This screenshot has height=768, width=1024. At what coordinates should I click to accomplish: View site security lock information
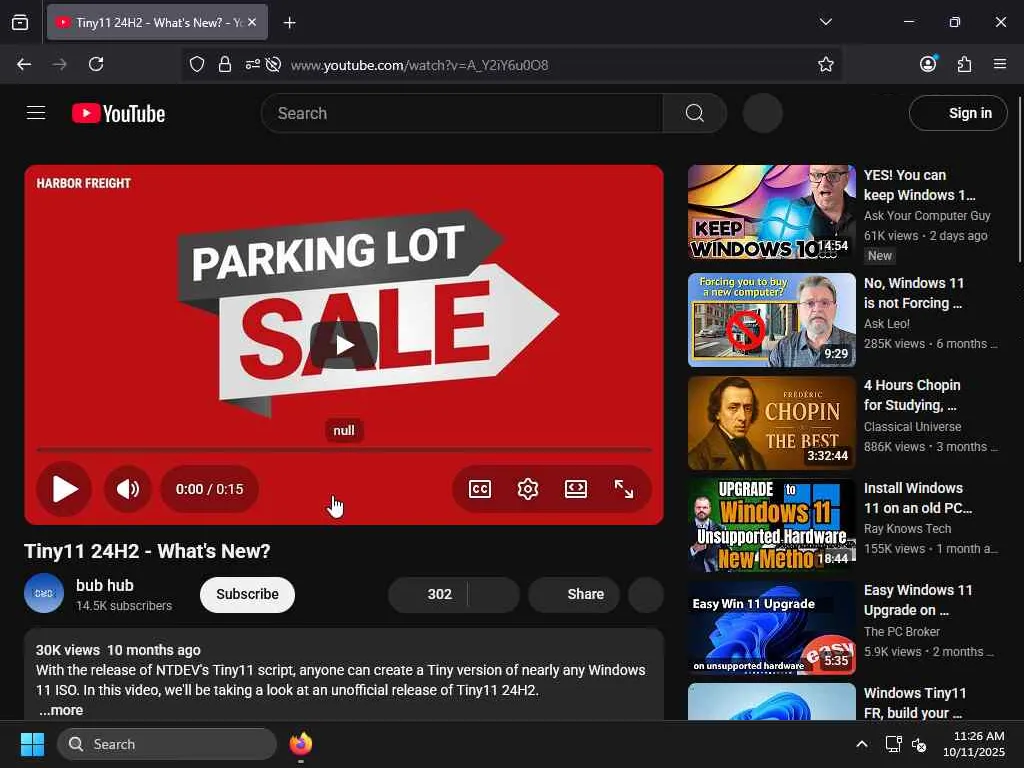225,64
